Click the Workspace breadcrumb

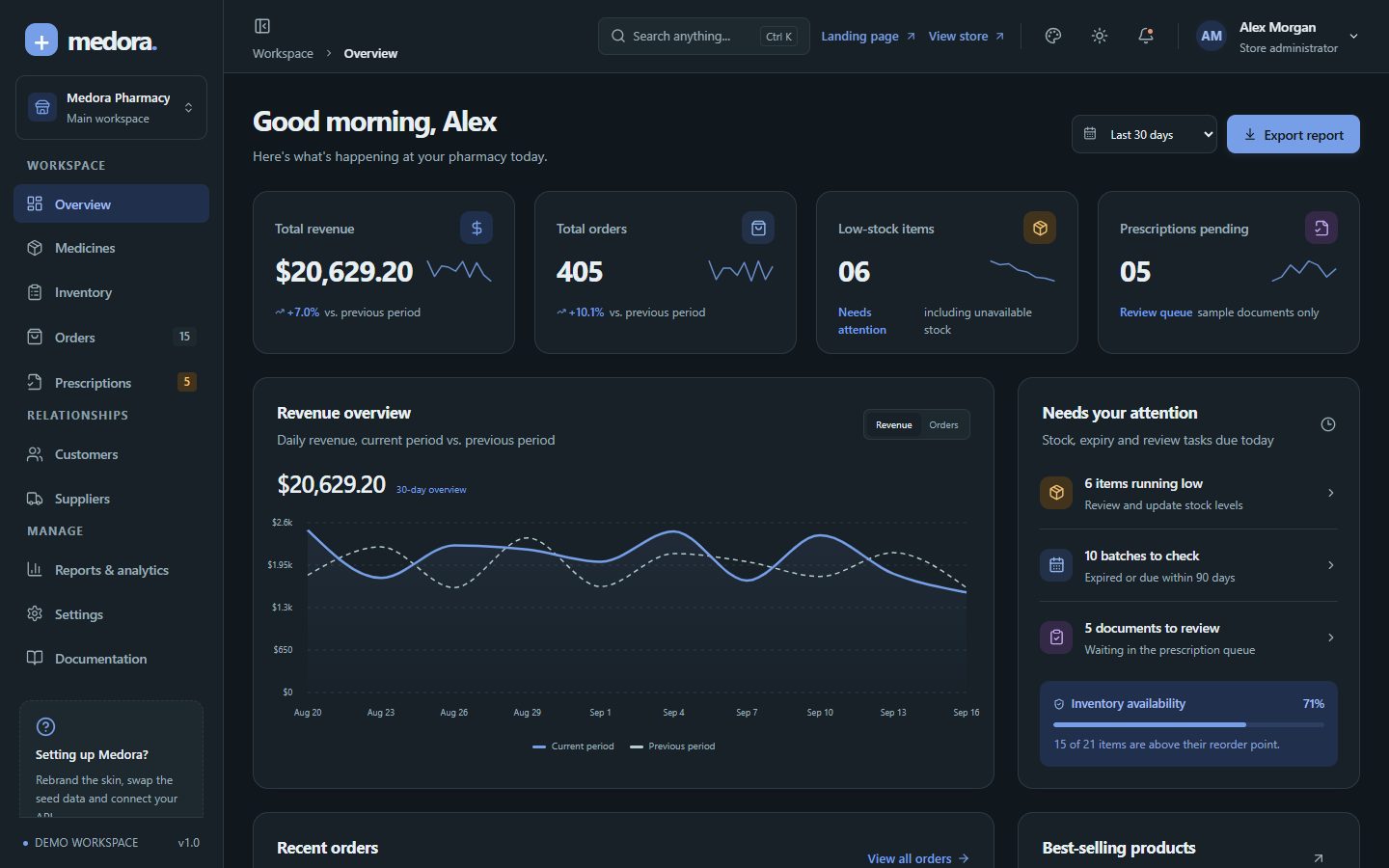point(283,53)
